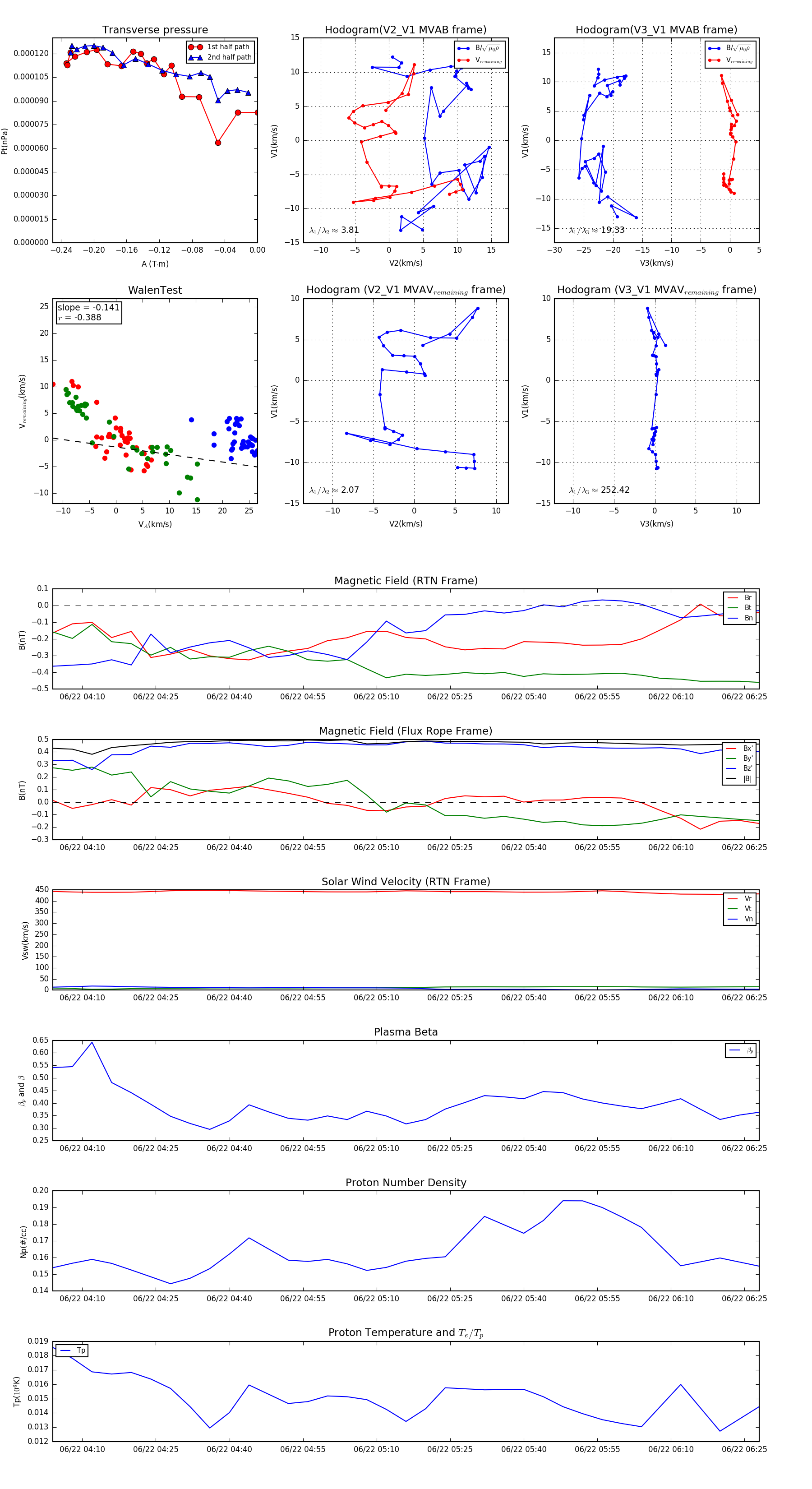Click the 'V_A(km/s)' x-axis label in WalenTest

[x=155, y=524]
